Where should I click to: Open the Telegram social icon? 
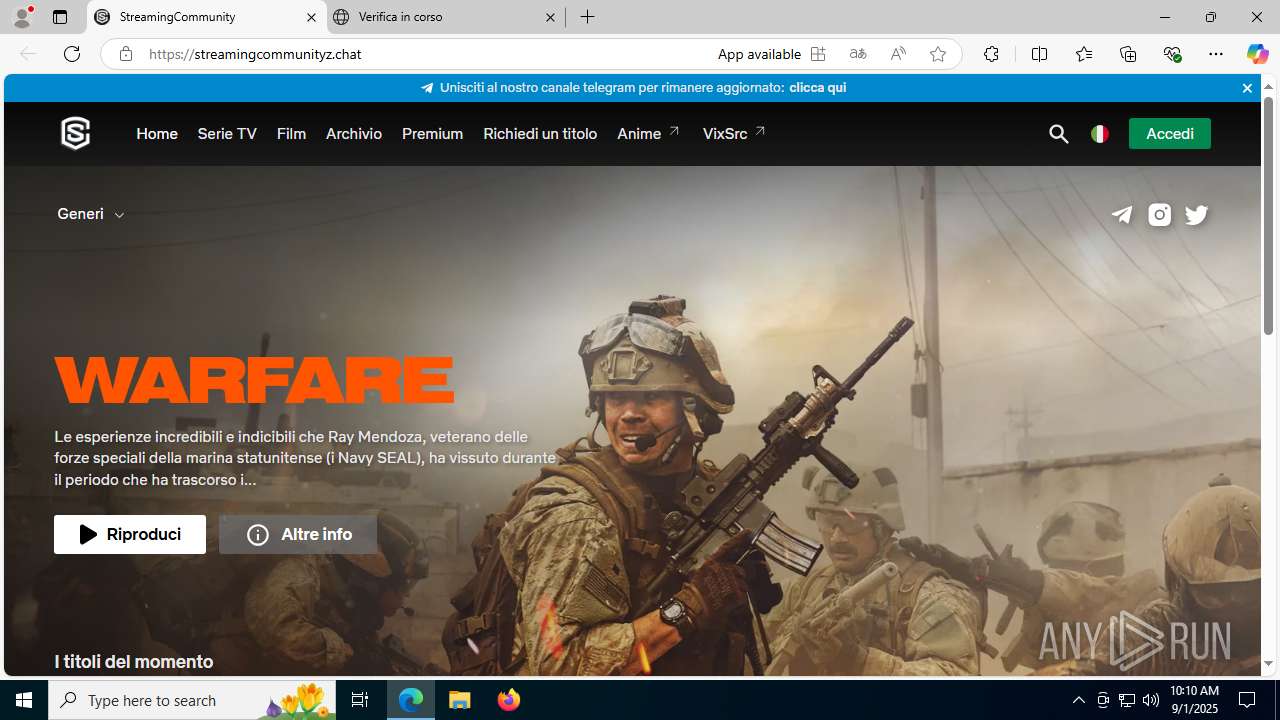[1122, 215]
